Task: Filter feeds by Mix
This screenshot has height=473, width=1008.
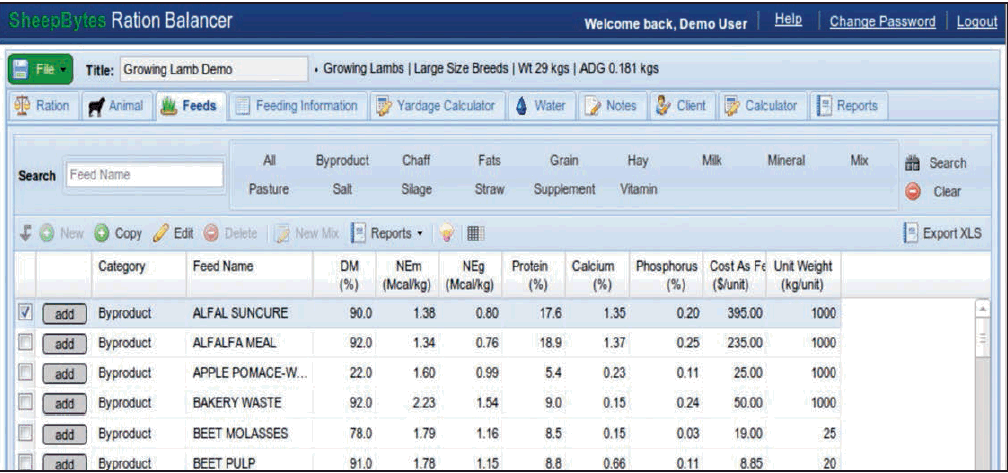Action: tap(859, 161)
